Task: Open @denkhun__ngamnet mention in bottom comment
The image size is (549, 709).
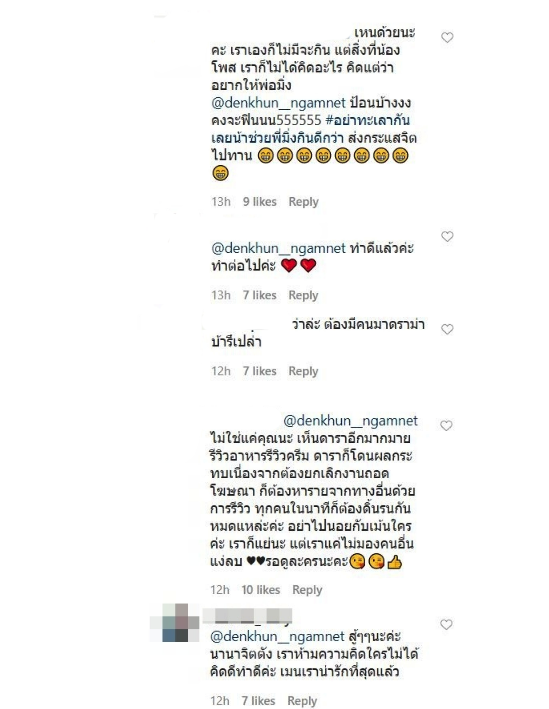Action: point(277,637)
